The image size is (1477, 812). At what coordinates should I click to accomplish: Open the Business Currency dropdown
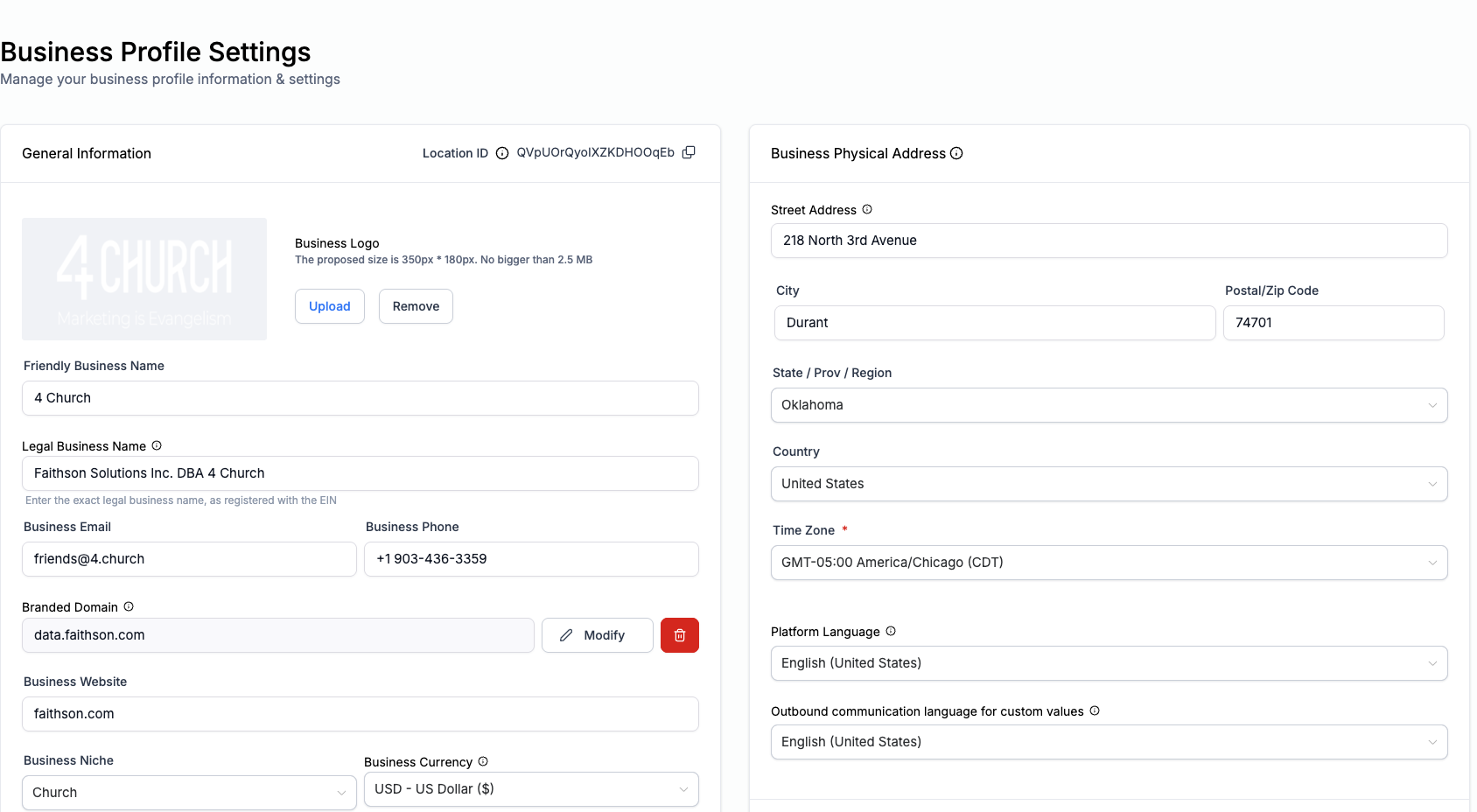(531, 789)
